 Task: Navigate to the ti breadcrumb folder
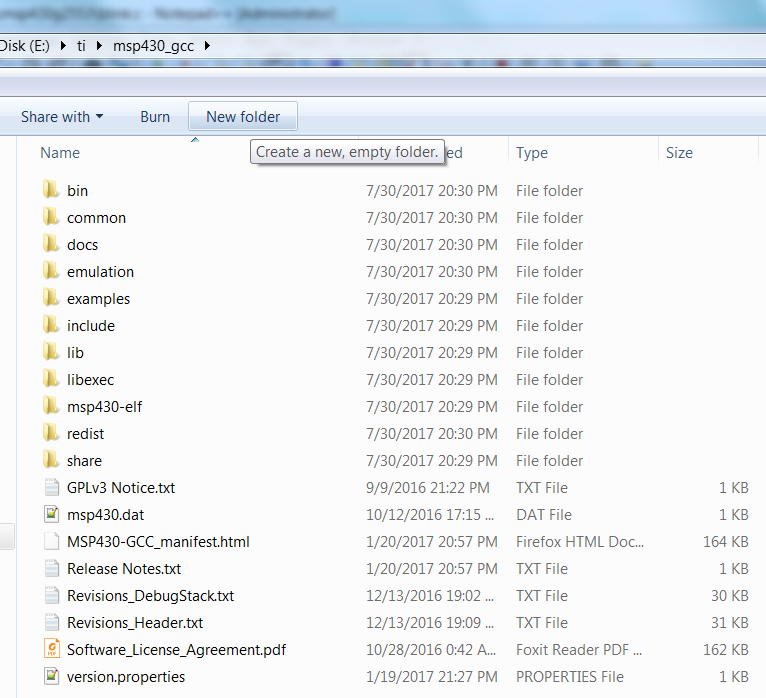coord(82,46)
